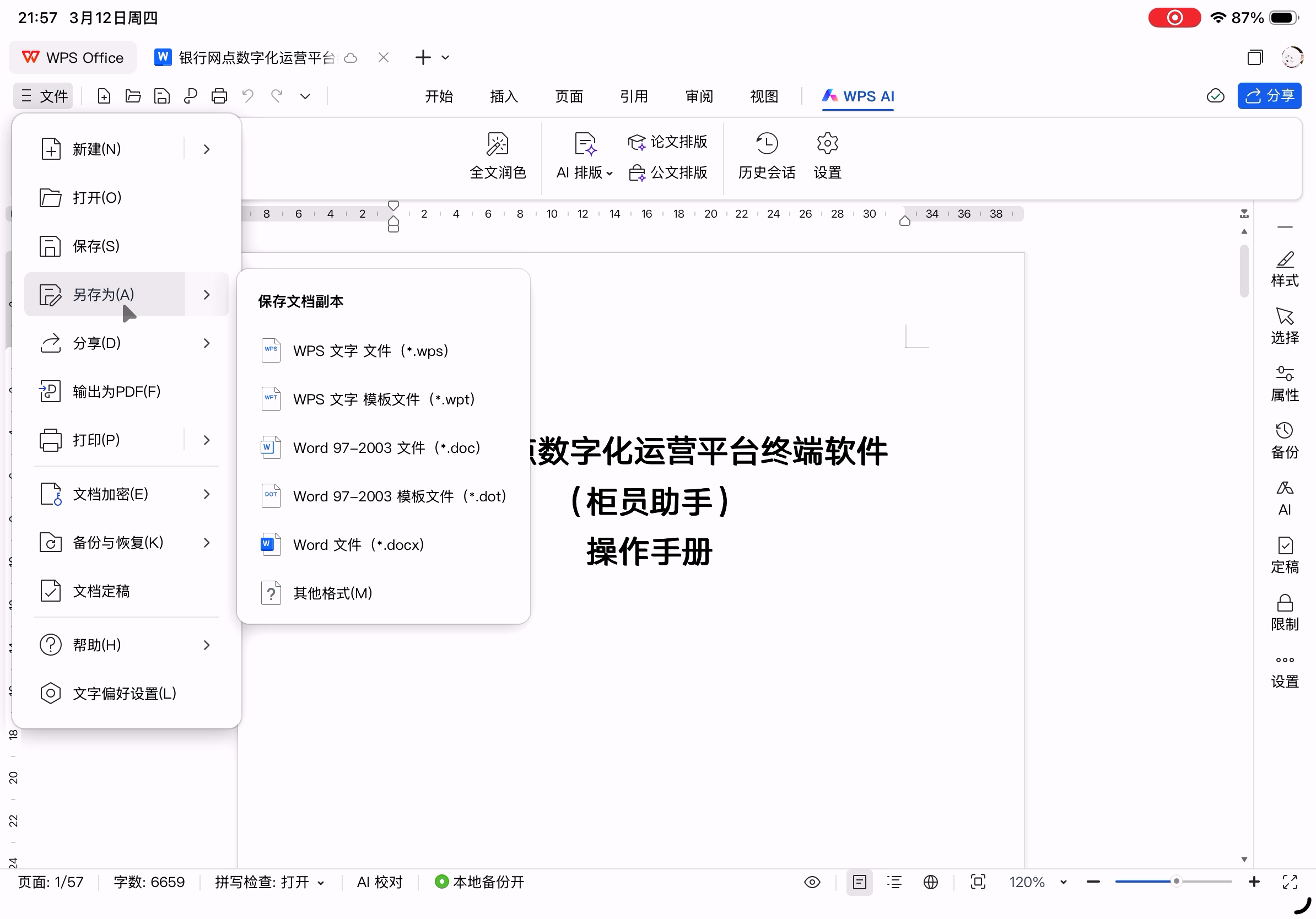The width and height of the screenshot is (1316, 919).
Task: Open the 全文润色 AI polish tool
Action: (497, 155)
